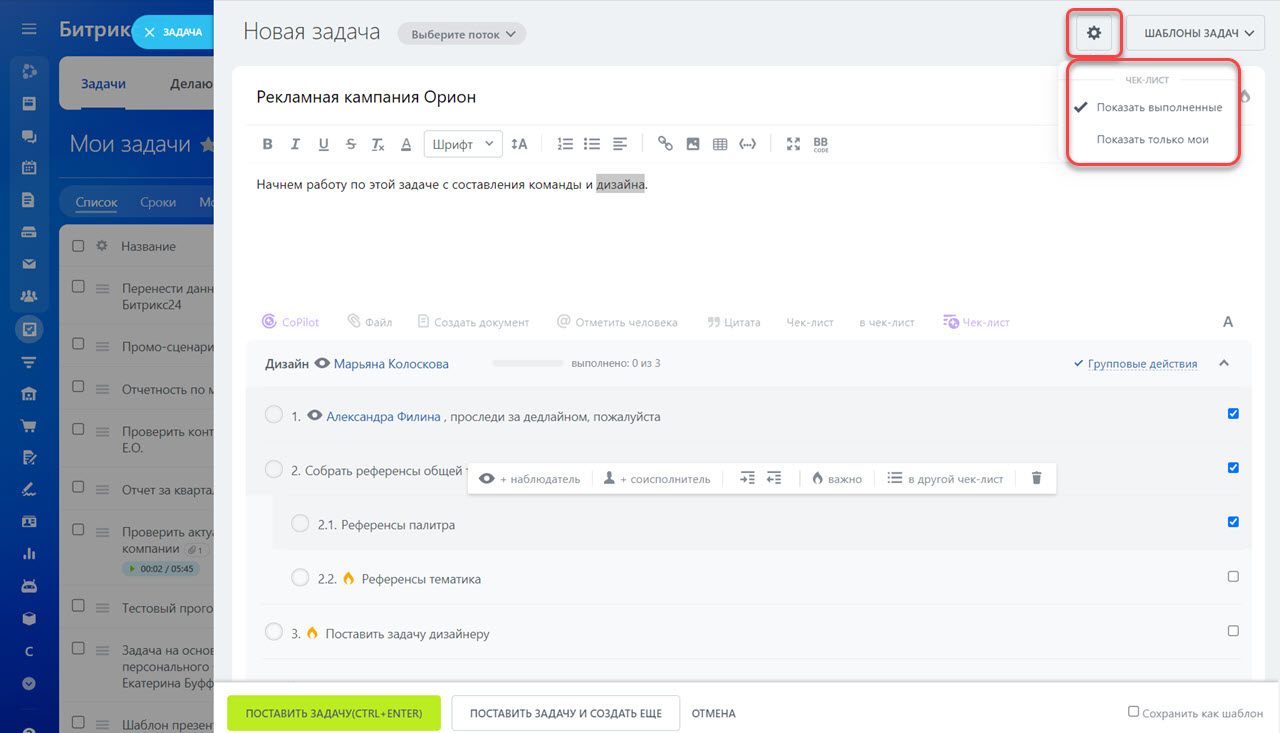Screen dimensions: 1280x733
Task: Apply italic formatting in the editor toolbar
Action: 295,144
